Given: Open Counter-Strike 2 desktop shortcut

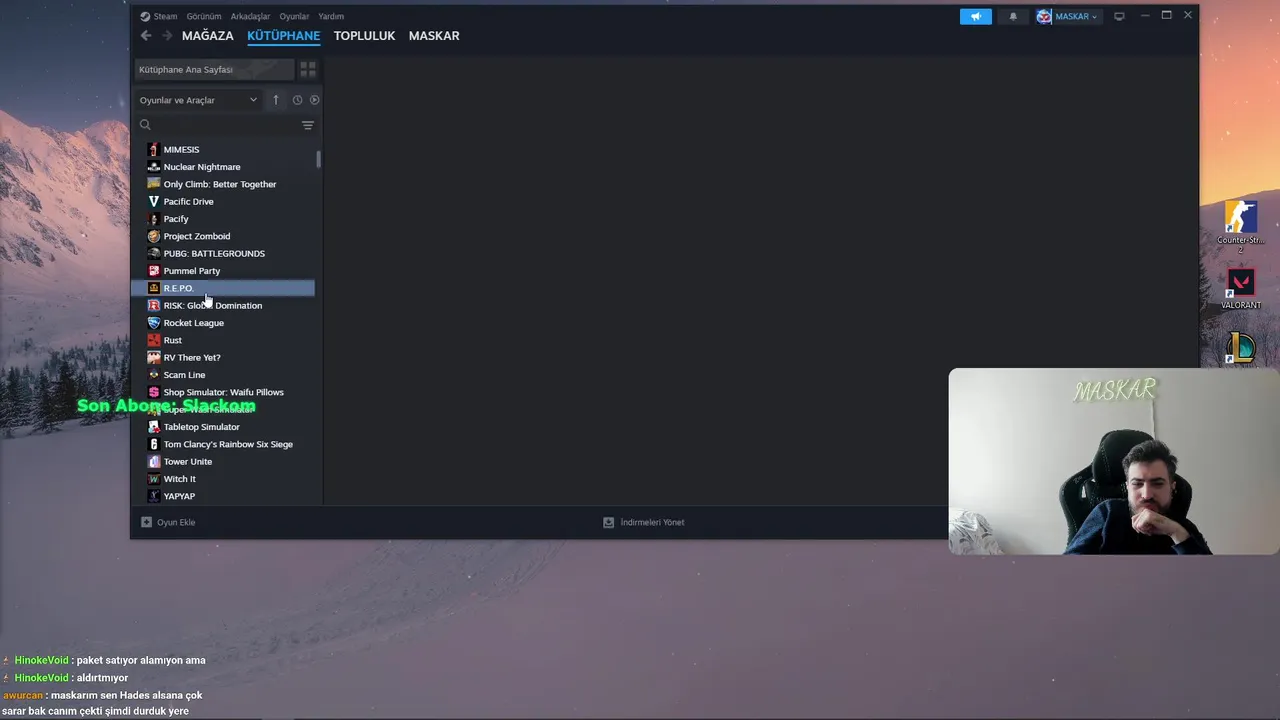Looking at the screenshot, I should point(1241,226).
